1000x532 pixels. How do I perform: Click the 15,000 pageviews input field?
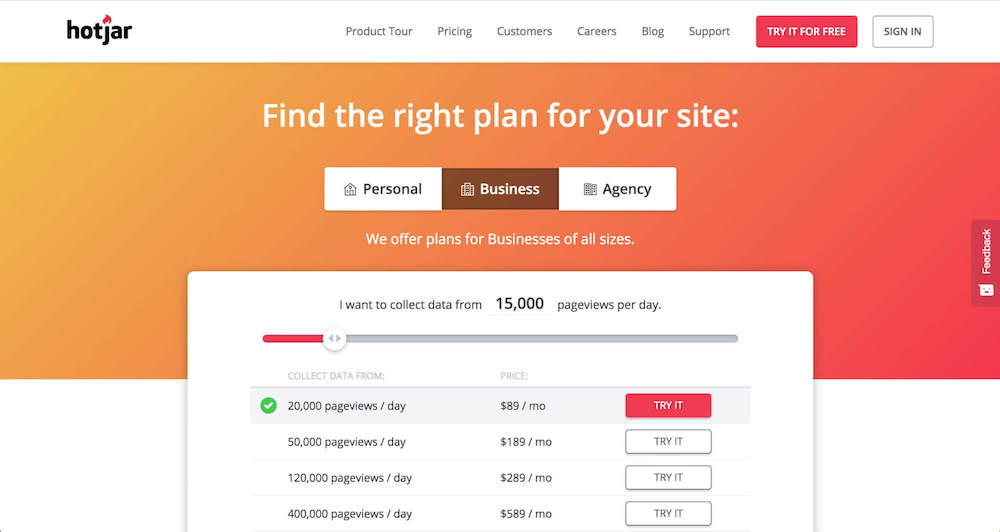pos(519,304)
